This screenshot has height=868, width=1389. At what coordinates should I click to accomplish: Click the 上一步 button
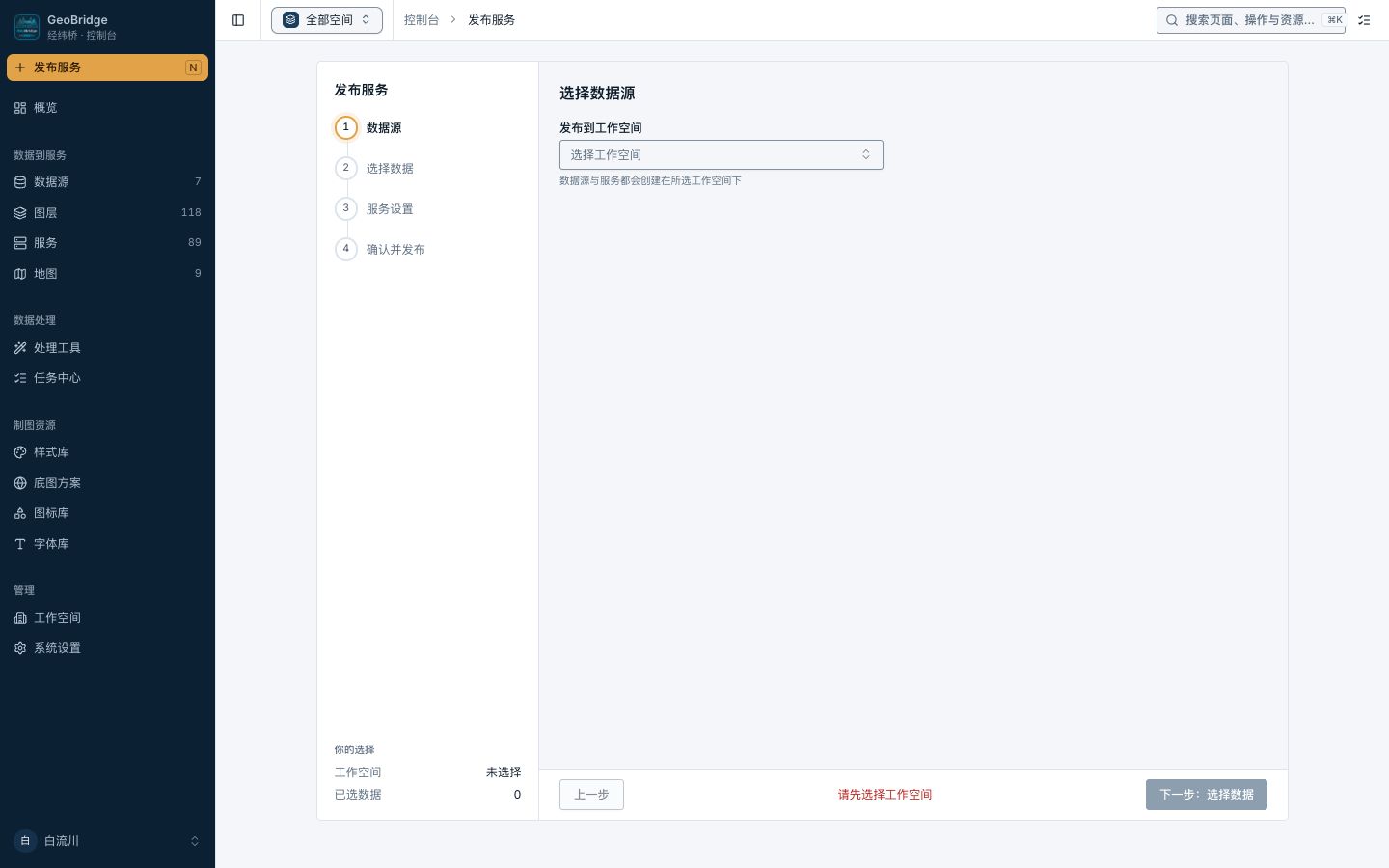click(x=591, y=795)
